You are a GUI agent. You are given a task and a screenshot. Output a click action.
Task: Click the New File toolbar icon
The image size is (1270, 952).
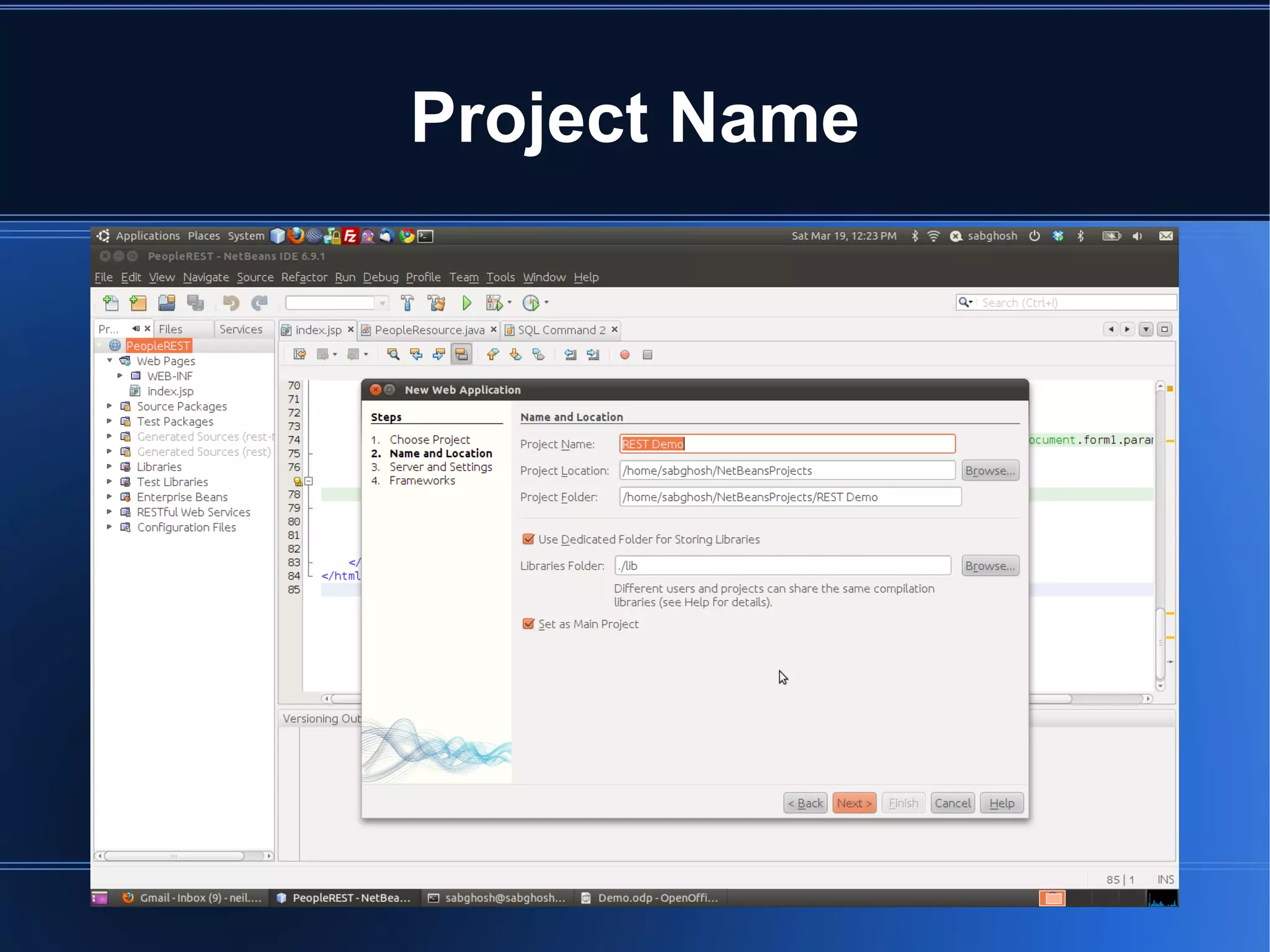(111, 303)
